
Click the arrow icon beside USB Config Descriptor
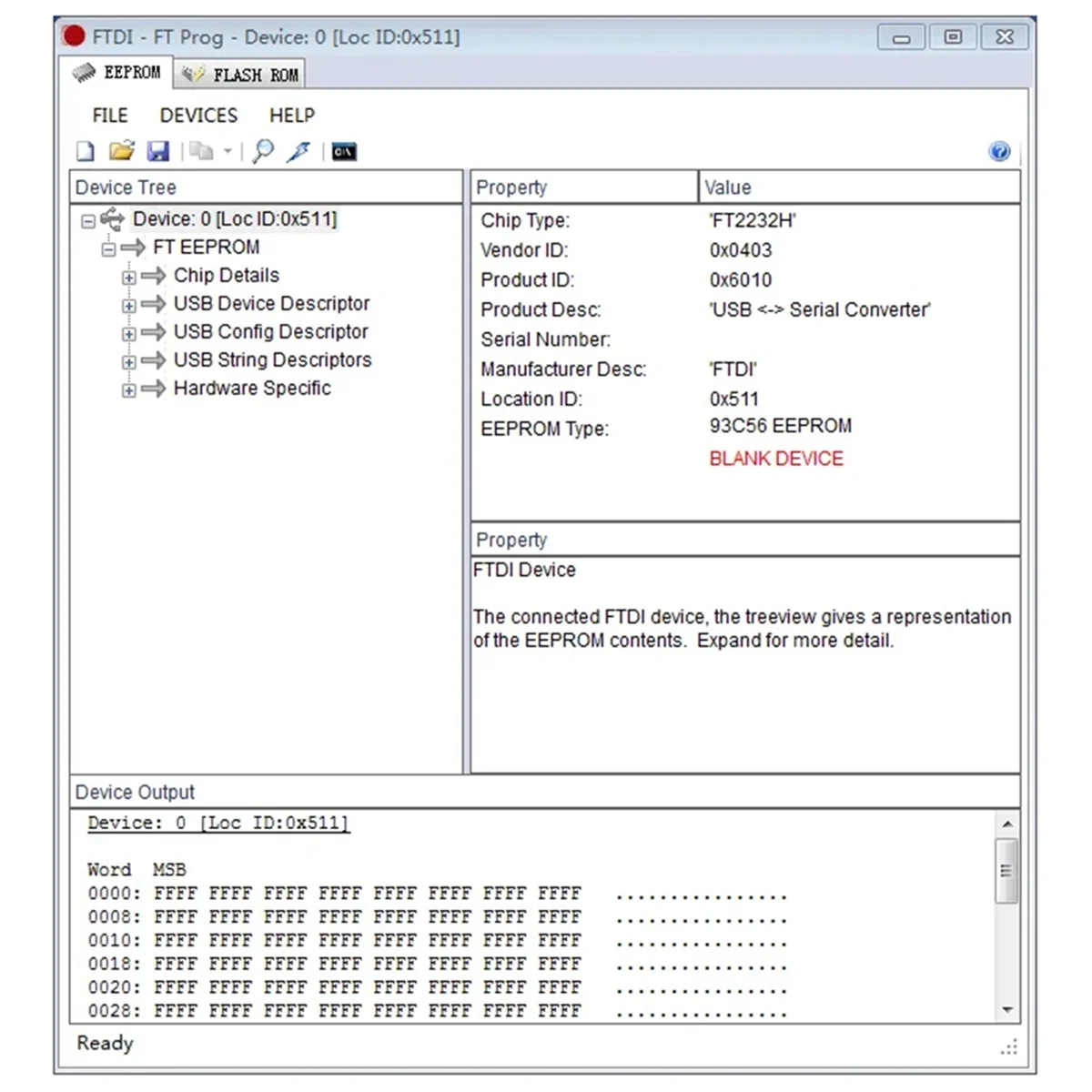tap(154, 332)
